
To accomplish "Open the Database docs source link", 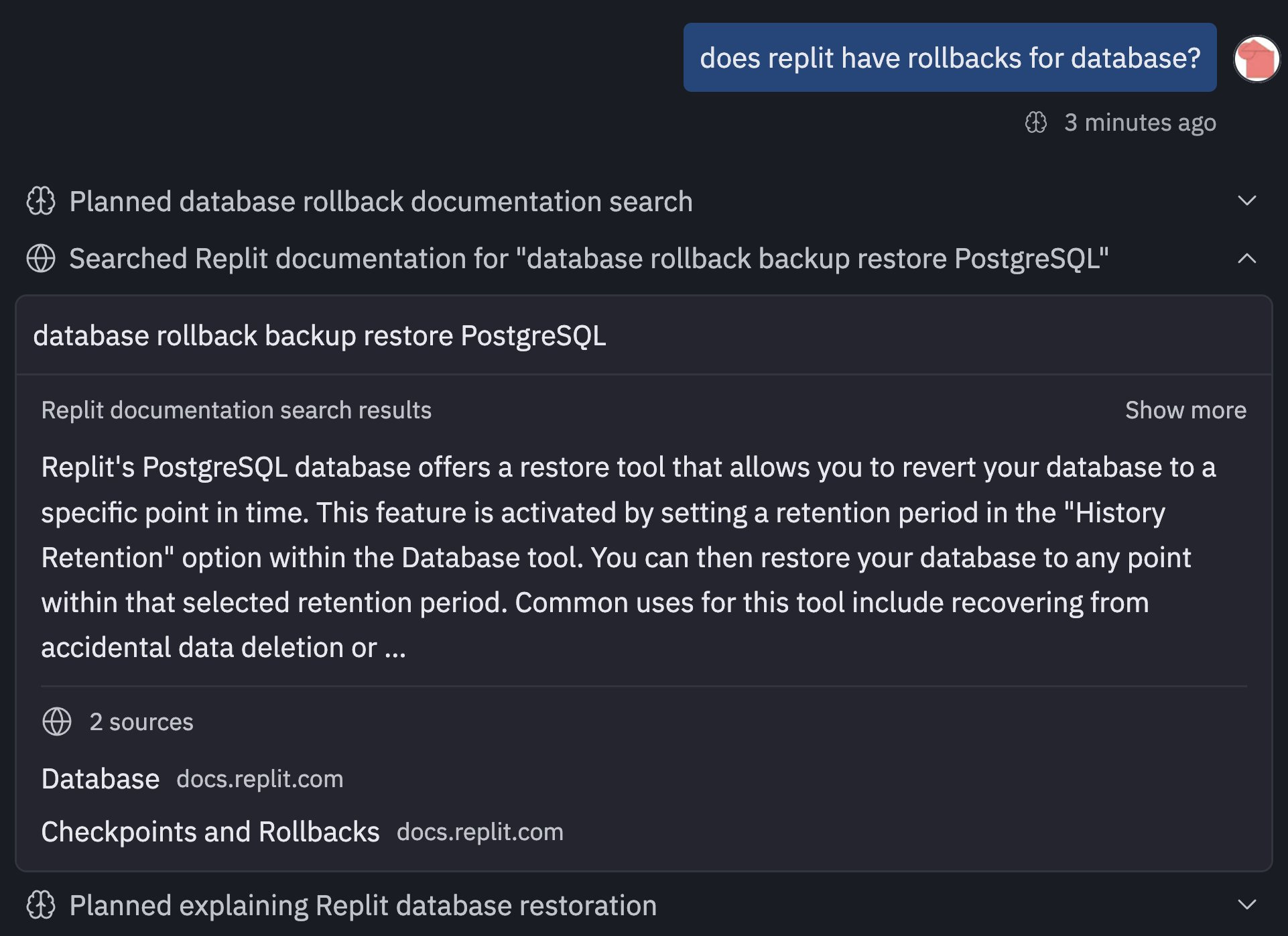I will 101,779.
